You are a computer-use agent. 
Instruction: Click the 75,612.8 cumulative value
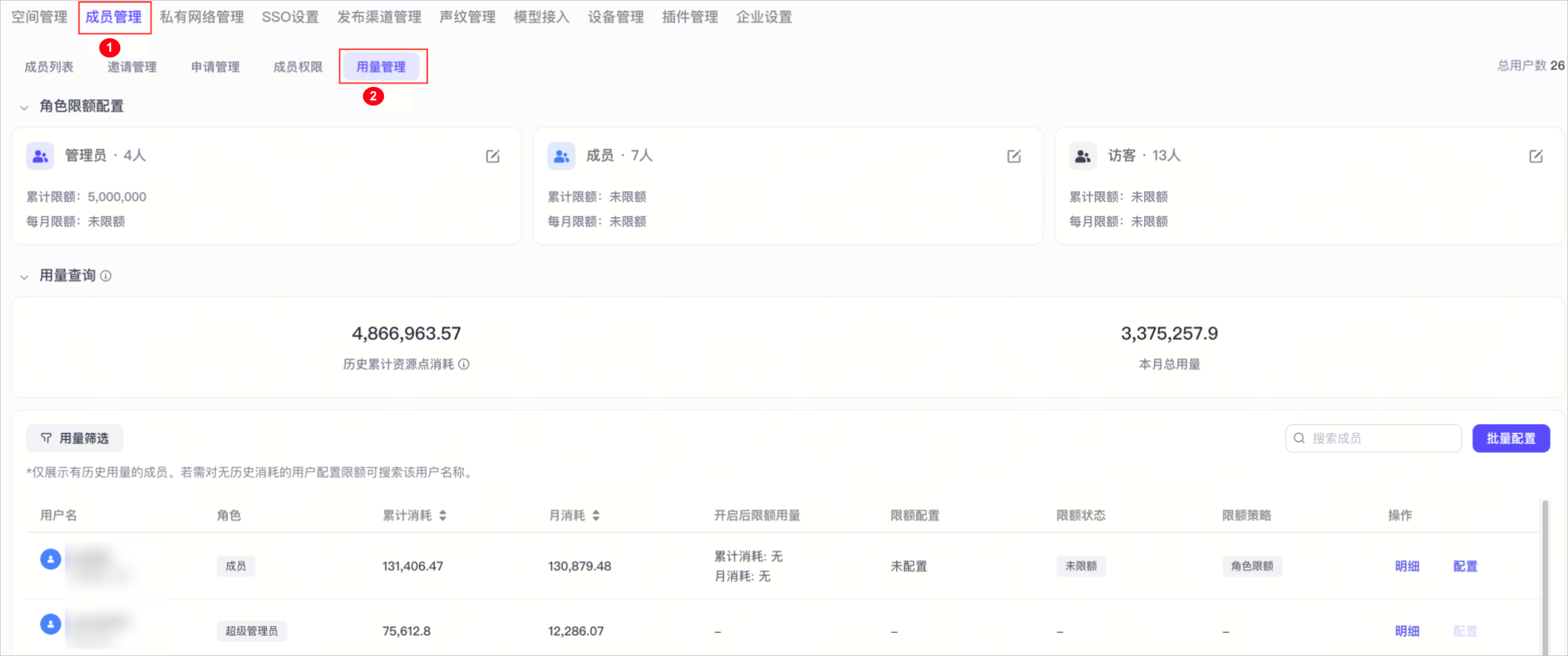pyautogui.click(x=407, y=631)
